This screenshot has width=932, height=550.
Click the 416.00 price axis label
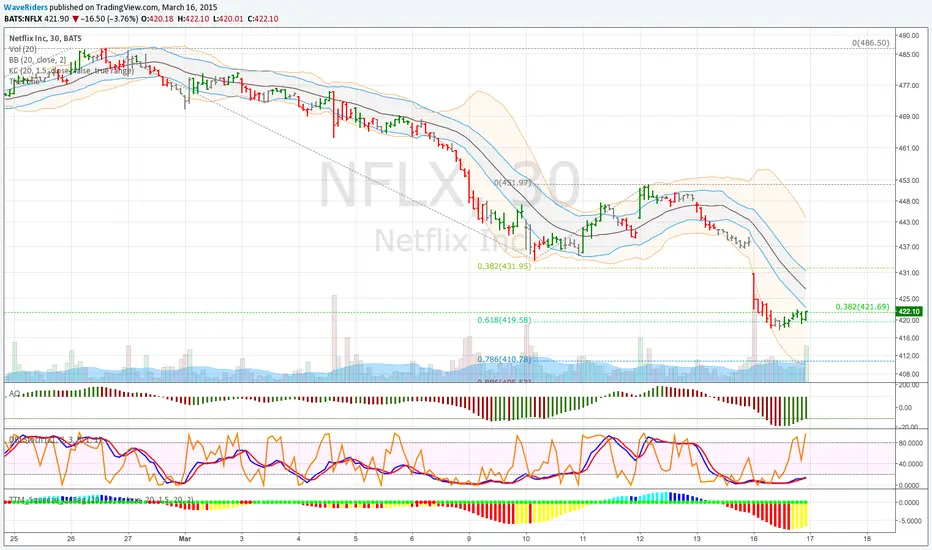click(909, 338)
